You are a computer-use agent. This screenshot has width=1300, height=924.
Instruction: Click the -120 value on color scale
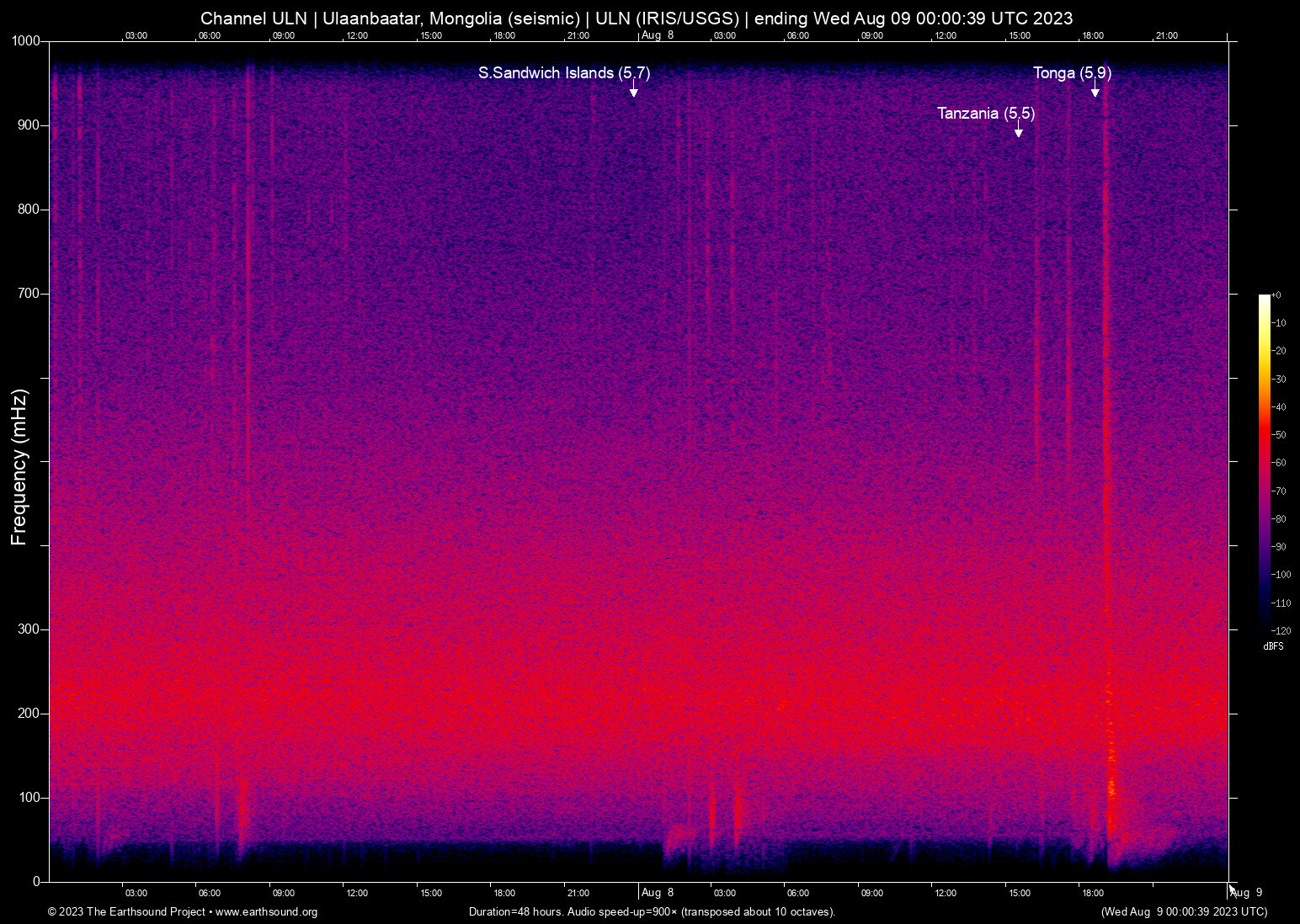[1281, 631]
